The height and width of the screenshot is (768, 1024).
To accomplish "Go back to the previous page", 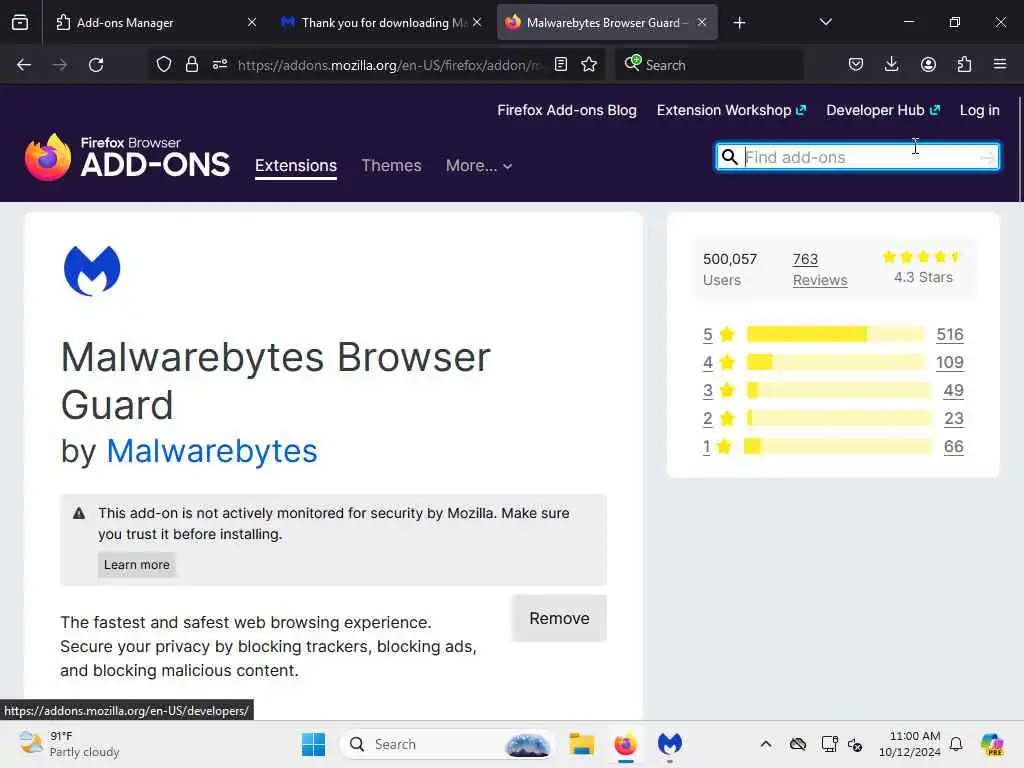I will 24,65.
